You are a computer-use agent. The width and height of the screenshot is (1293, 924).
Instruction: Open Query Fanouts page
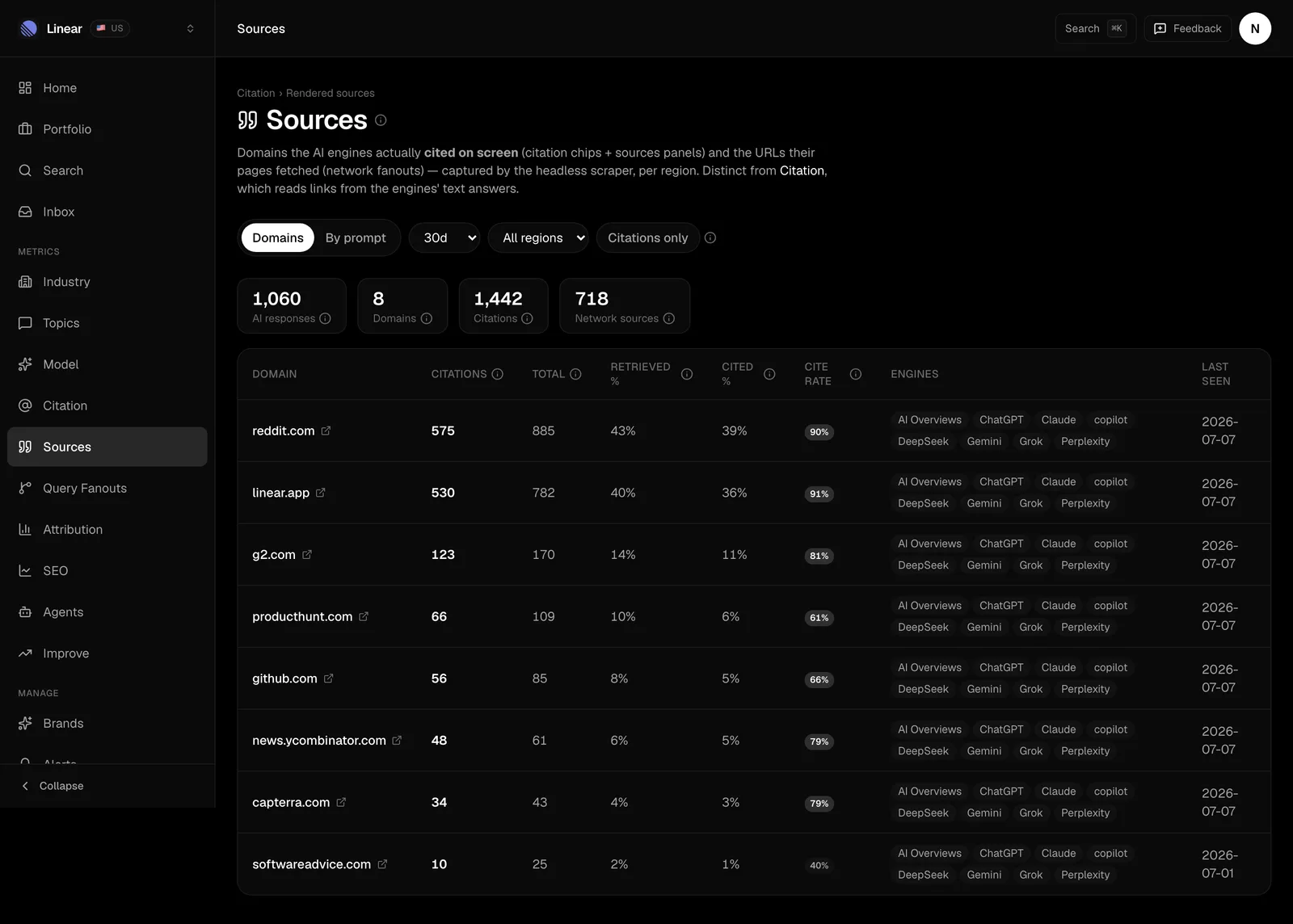tap(107, 488)
